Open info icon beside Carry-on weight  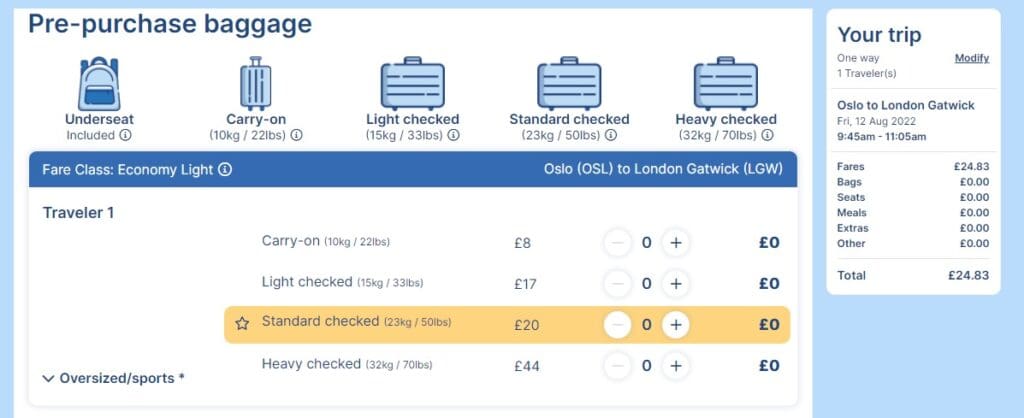(297, 135)
